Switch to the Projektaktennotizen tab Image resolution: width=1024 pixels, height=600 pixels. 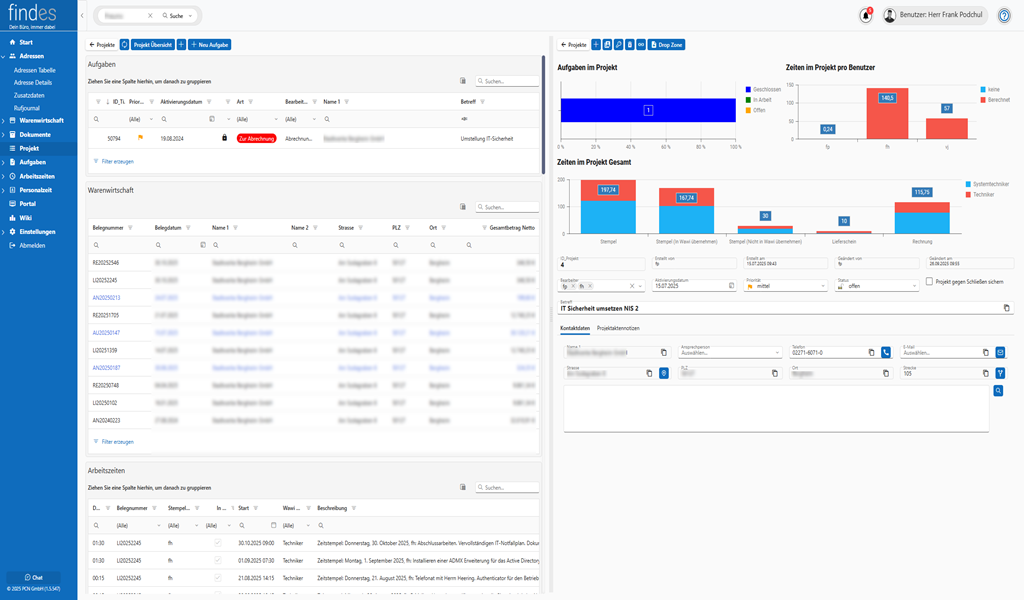(x=618, y=328)
